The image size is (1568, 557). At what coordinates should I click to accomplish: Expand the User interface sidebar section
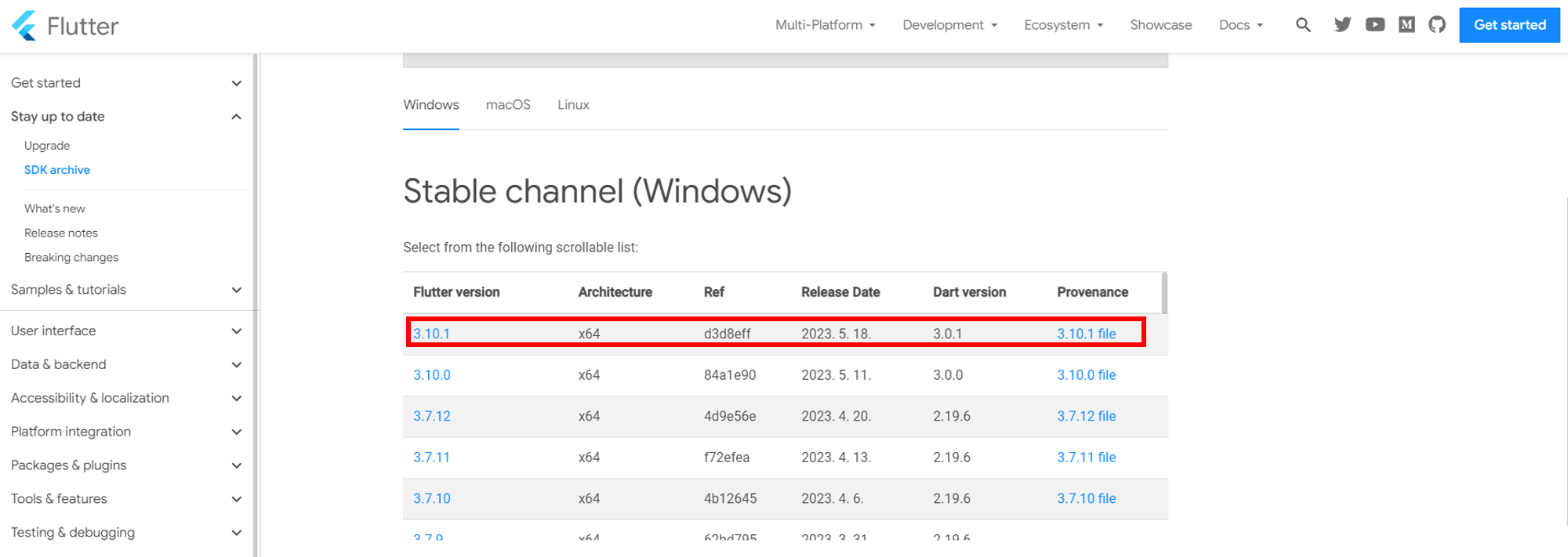[x=126, y=331]
